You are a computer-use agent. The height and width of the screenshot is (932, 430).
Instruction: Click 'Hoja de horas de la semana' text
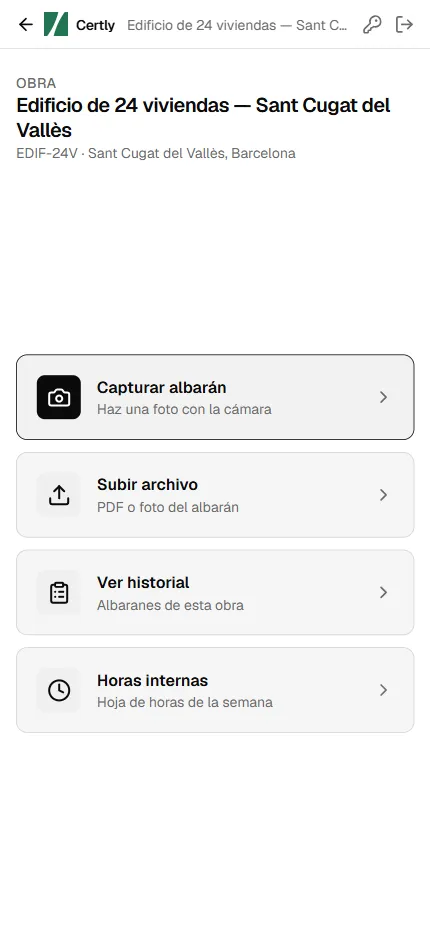pyautogui.click(x=185, y=703)
